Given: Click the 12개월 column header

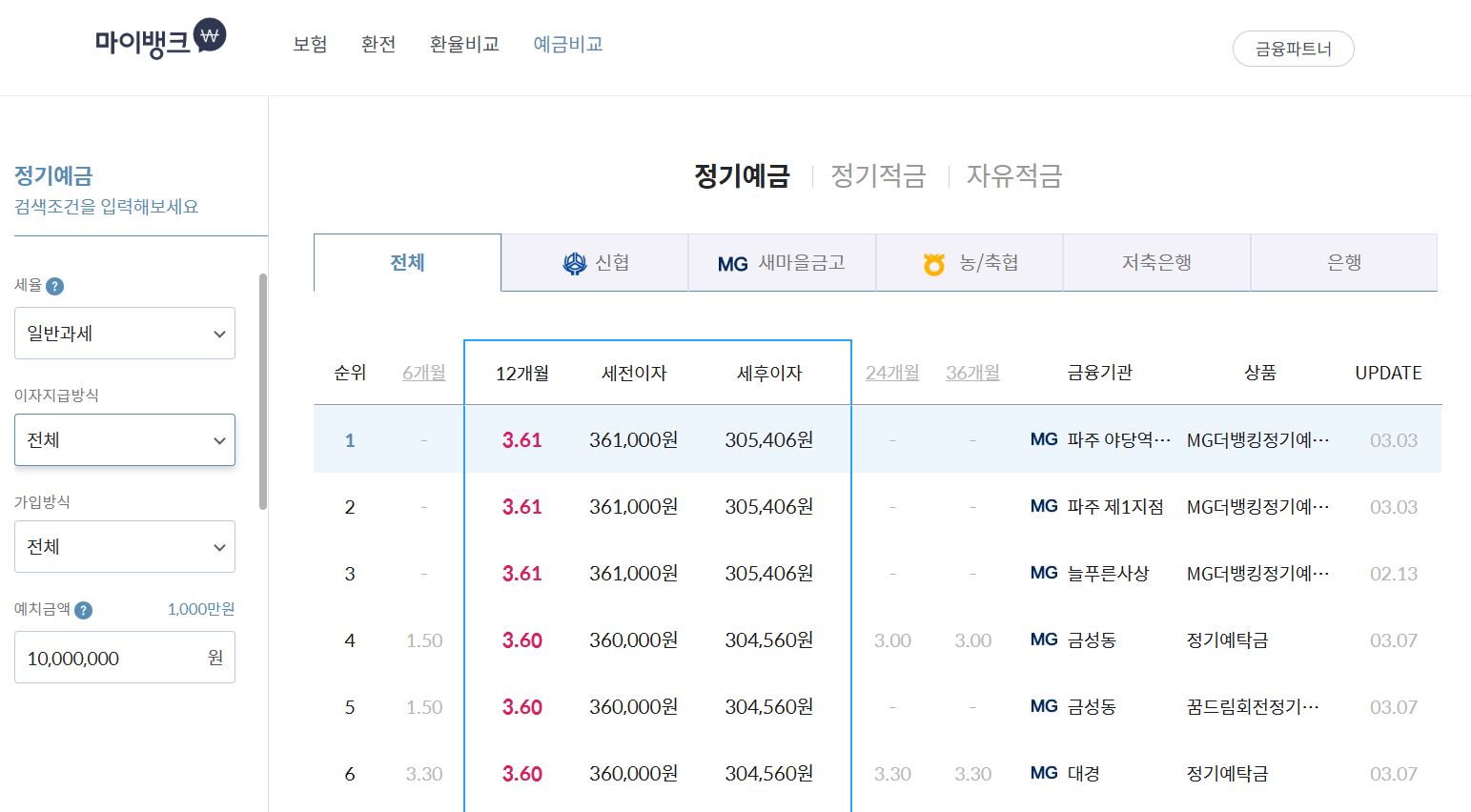Looking at the screenshot, I should click(522, 373).
